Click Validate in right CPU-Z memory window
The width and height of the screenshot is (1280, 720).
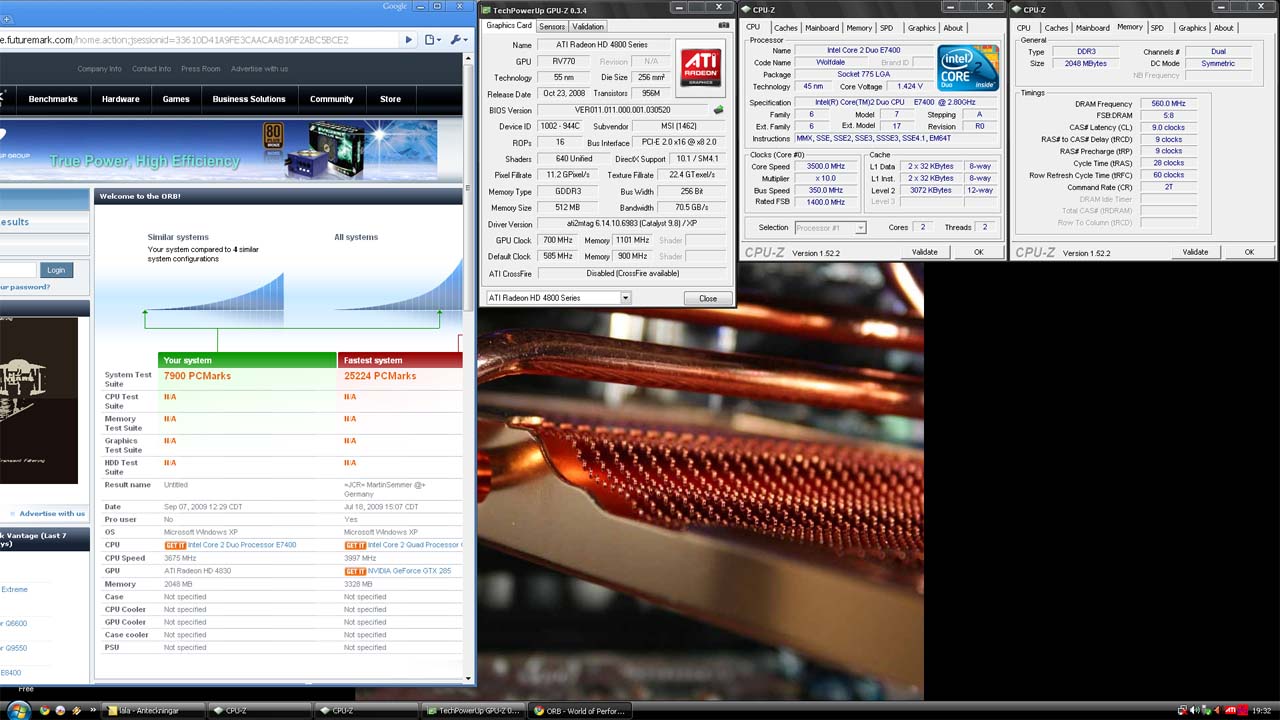tap(1195, 252)
